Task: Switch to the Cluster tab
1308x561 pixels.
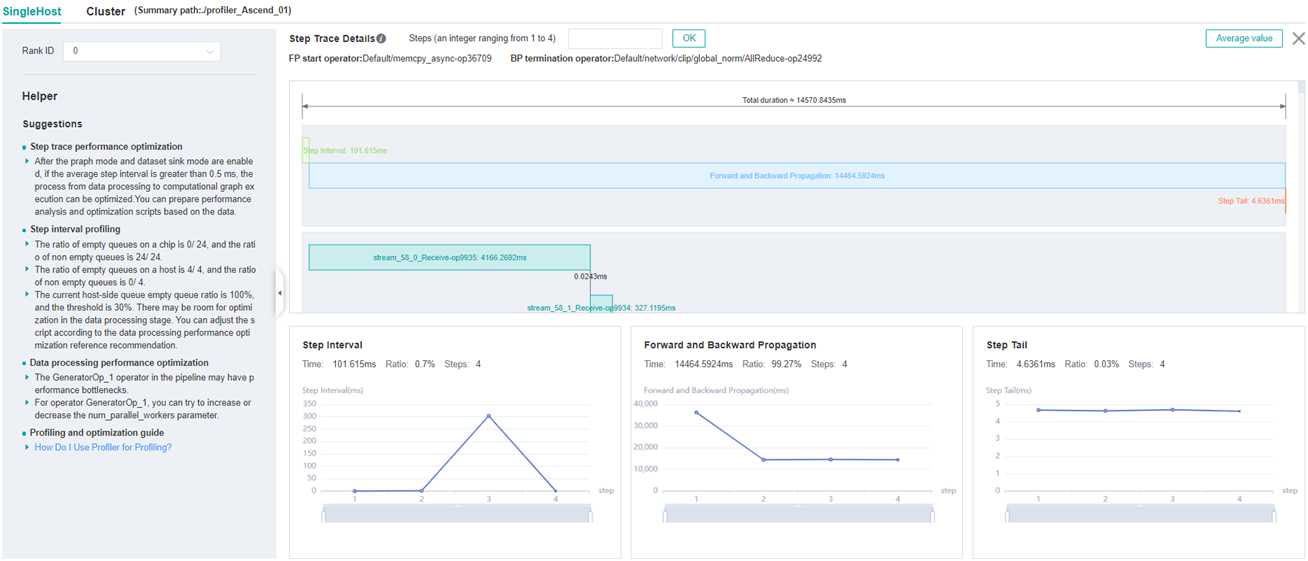Action: [106, 12]
